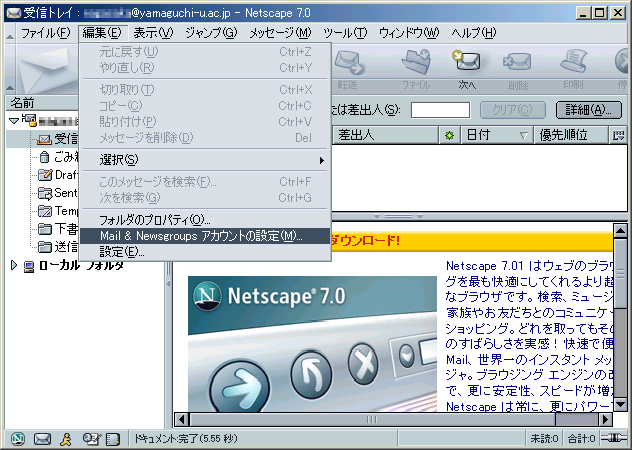Collapse the menu bar grippy

coord(10,33)
